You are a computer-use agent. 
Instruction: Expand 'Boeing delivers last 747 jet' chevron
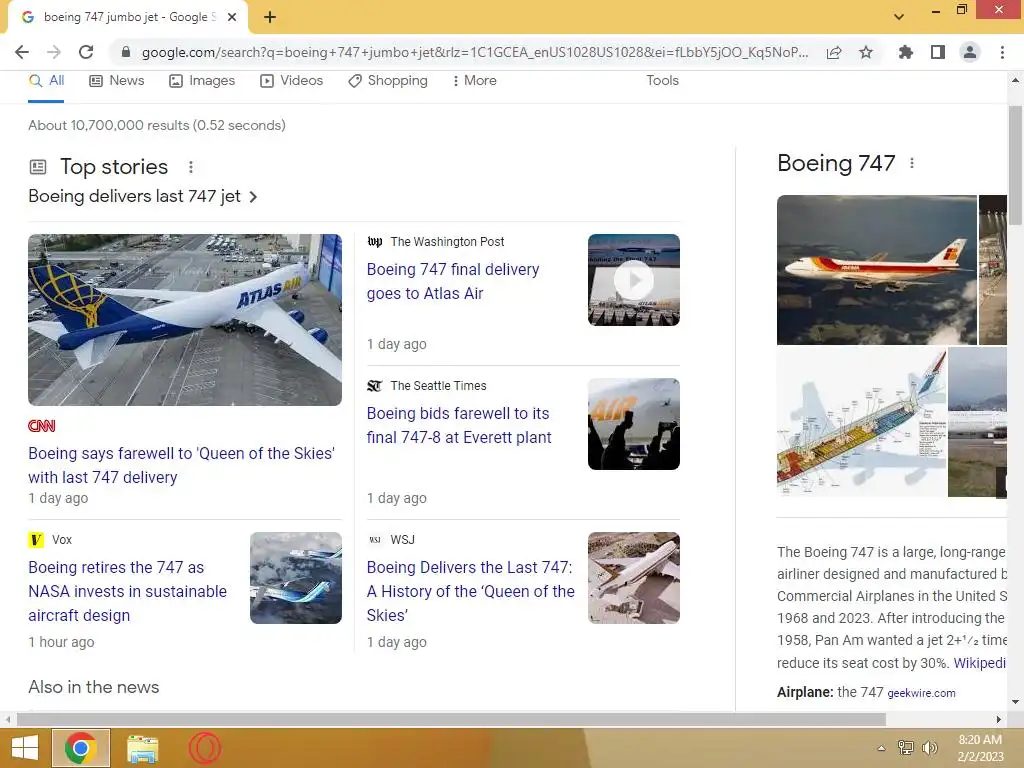[253, 197]
